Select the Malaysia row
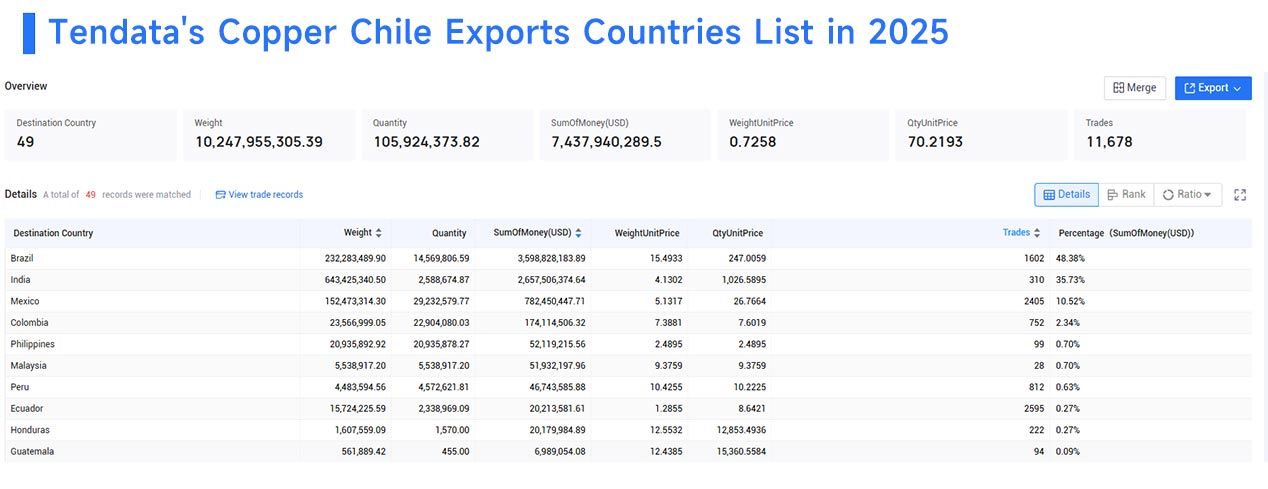 coord(628,366)
